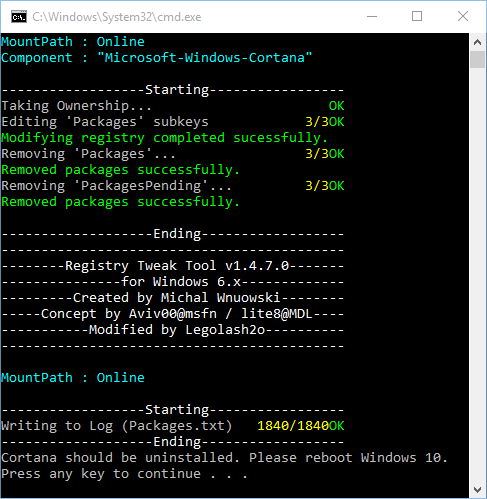The width and height of the screenshot is (487, 499).
Task: Click the 'for Windows 6.x' text
Action: point(181,282)
